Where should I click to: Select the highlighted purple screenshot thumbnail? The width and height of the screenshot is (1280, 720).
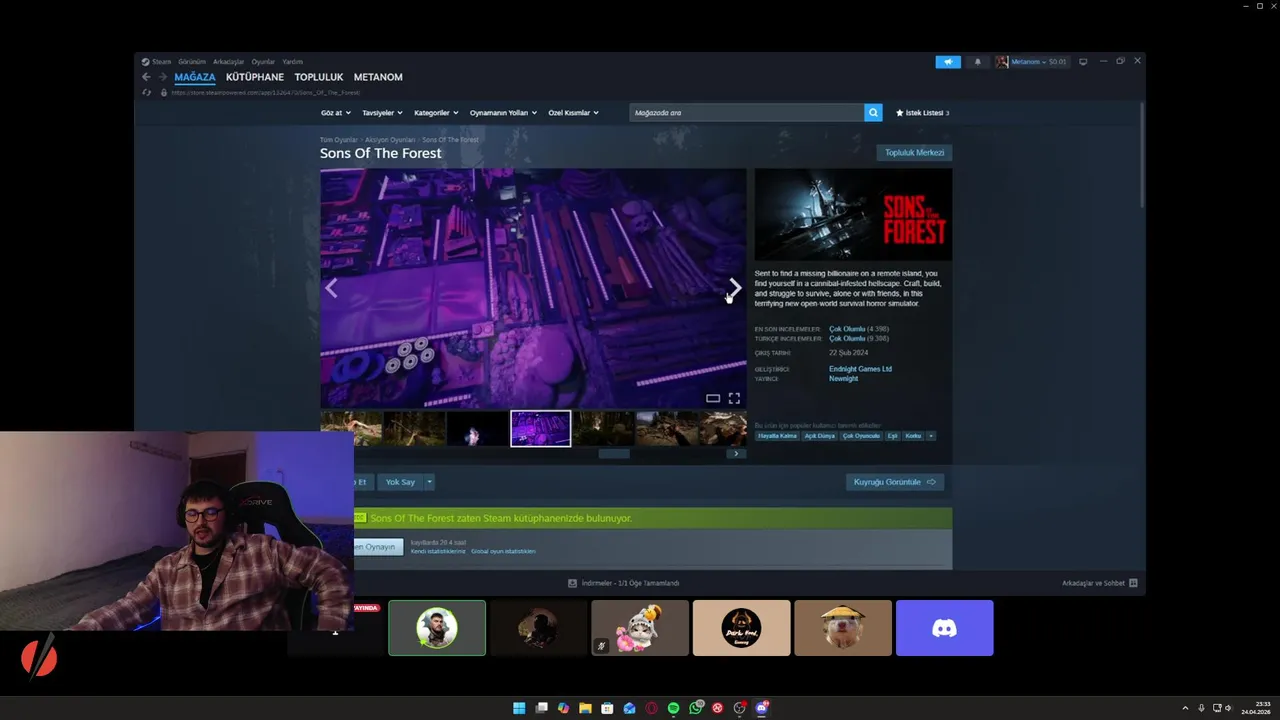tap(540, 429)
